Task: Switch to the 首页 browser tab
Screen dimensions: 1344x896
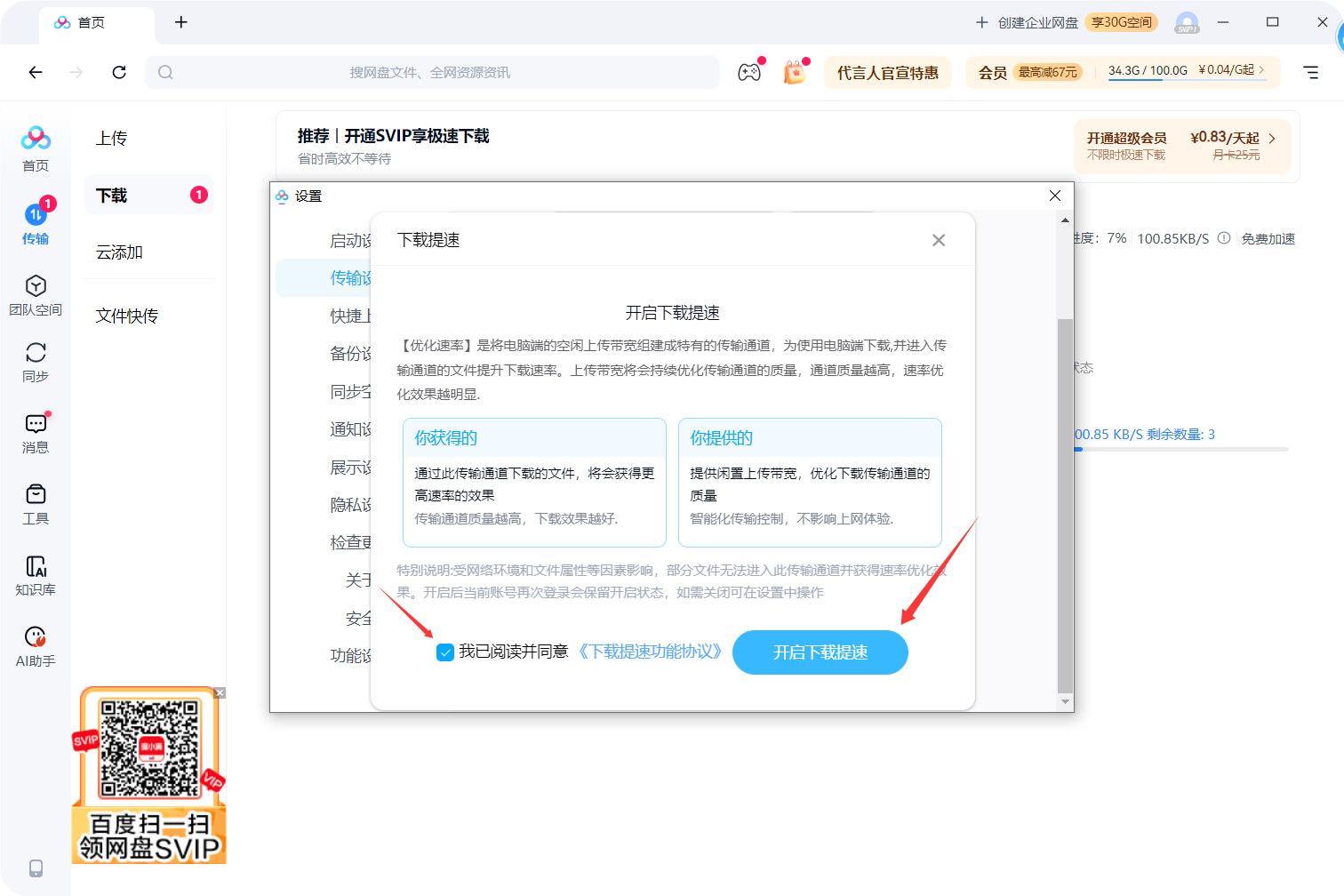Action: tap(96, 23)
